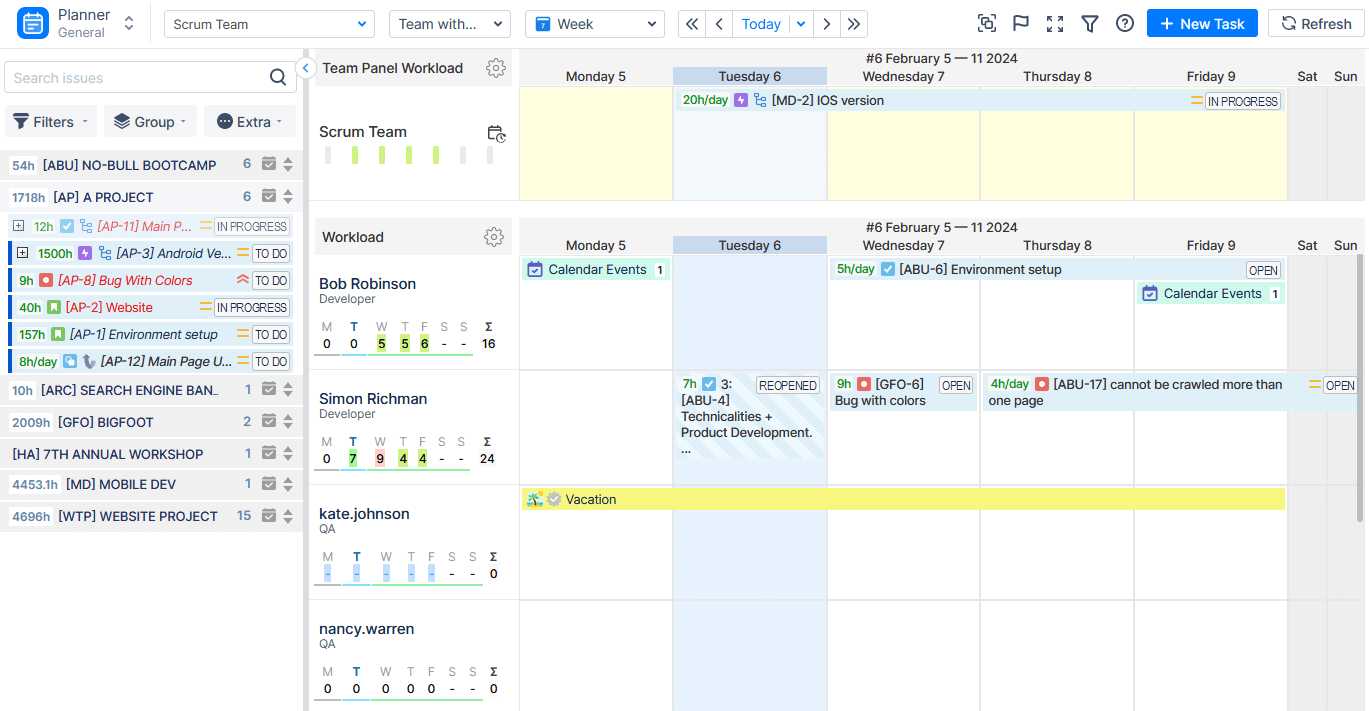
Task: Open the Week view dropdown
Action: click(x=595, y=22)
